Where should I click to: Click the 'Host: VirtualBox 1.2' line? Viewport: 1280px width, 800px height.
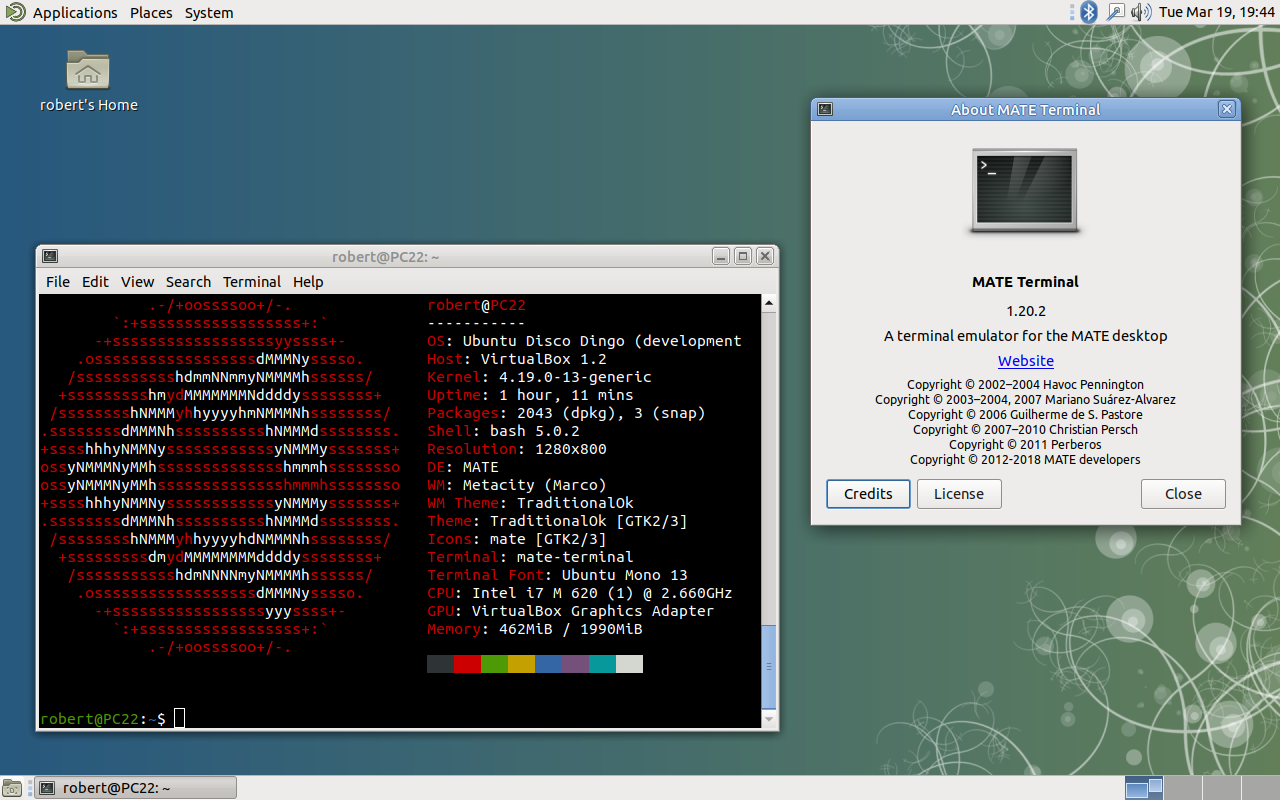click(x=517, y=359)
